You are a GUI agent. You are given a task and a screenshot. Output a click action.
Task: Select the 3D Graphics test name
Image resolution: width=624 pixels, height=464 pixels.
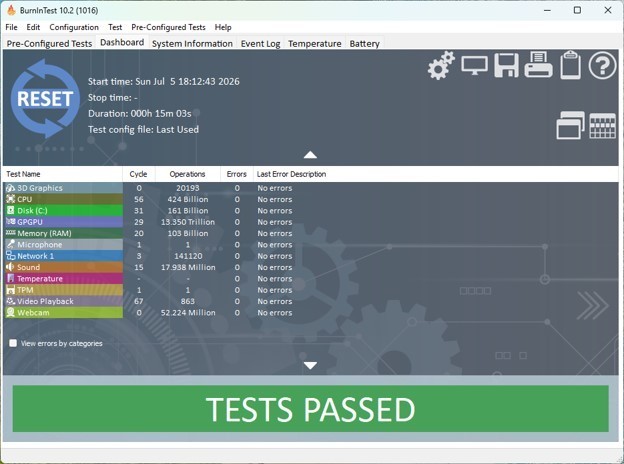40,188
